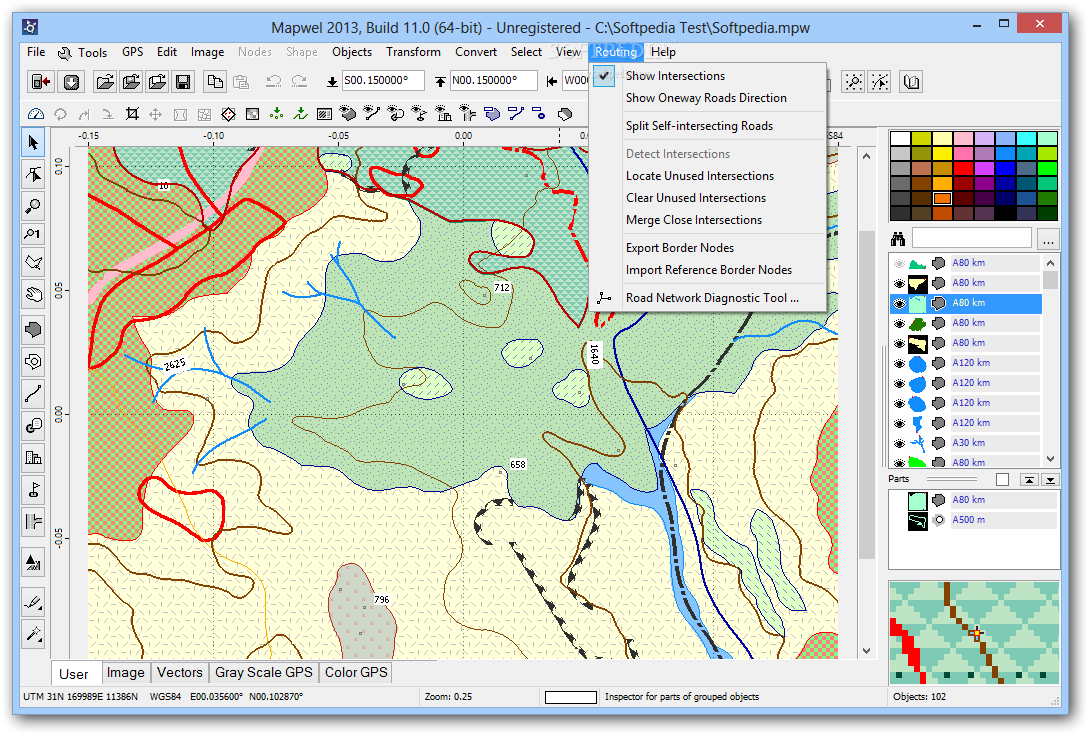
Task: Select the magic wand tool
Action: pyautogui.click(x=33, y=634)
